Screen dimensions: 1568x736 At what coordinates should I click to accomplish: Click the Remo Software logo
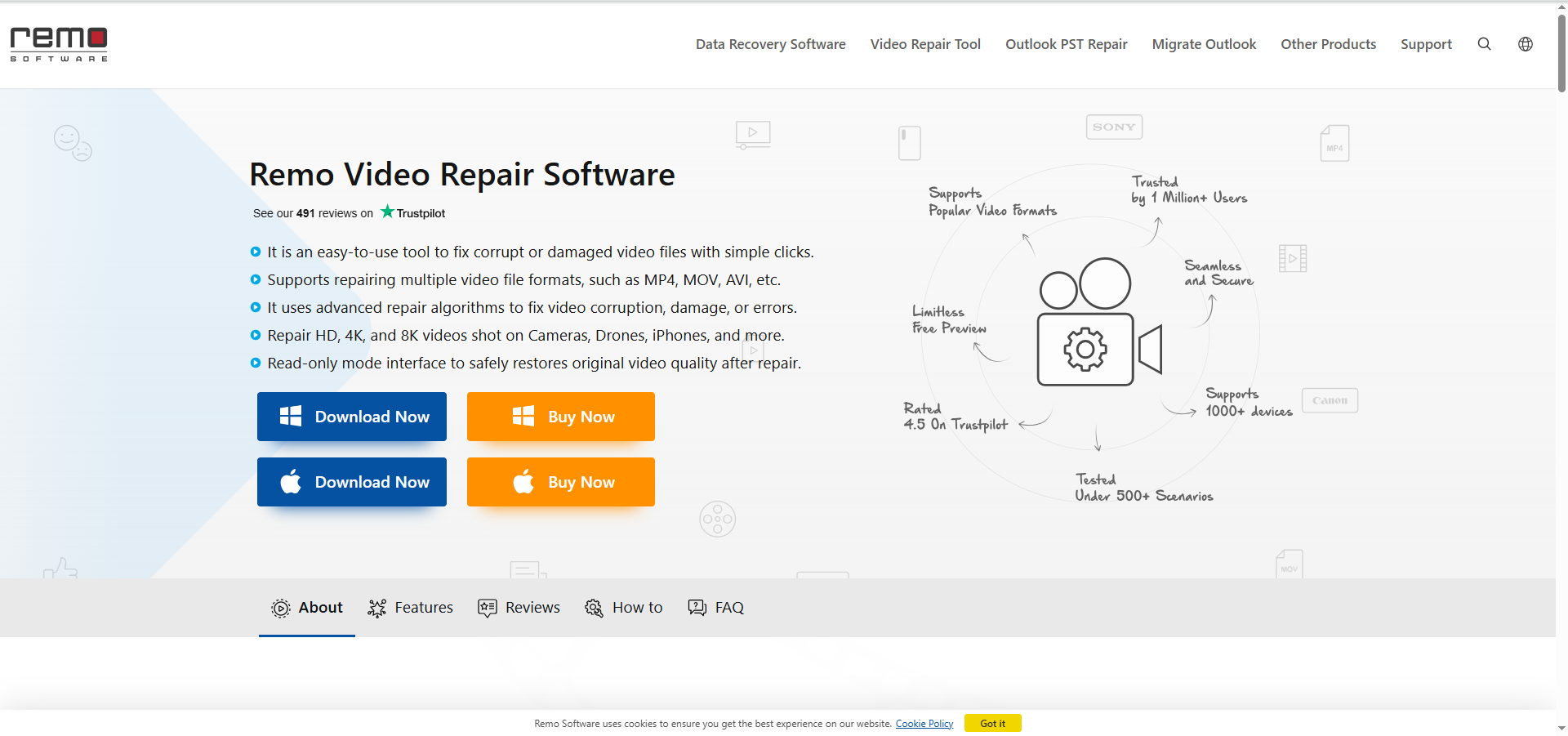(59, 44)
